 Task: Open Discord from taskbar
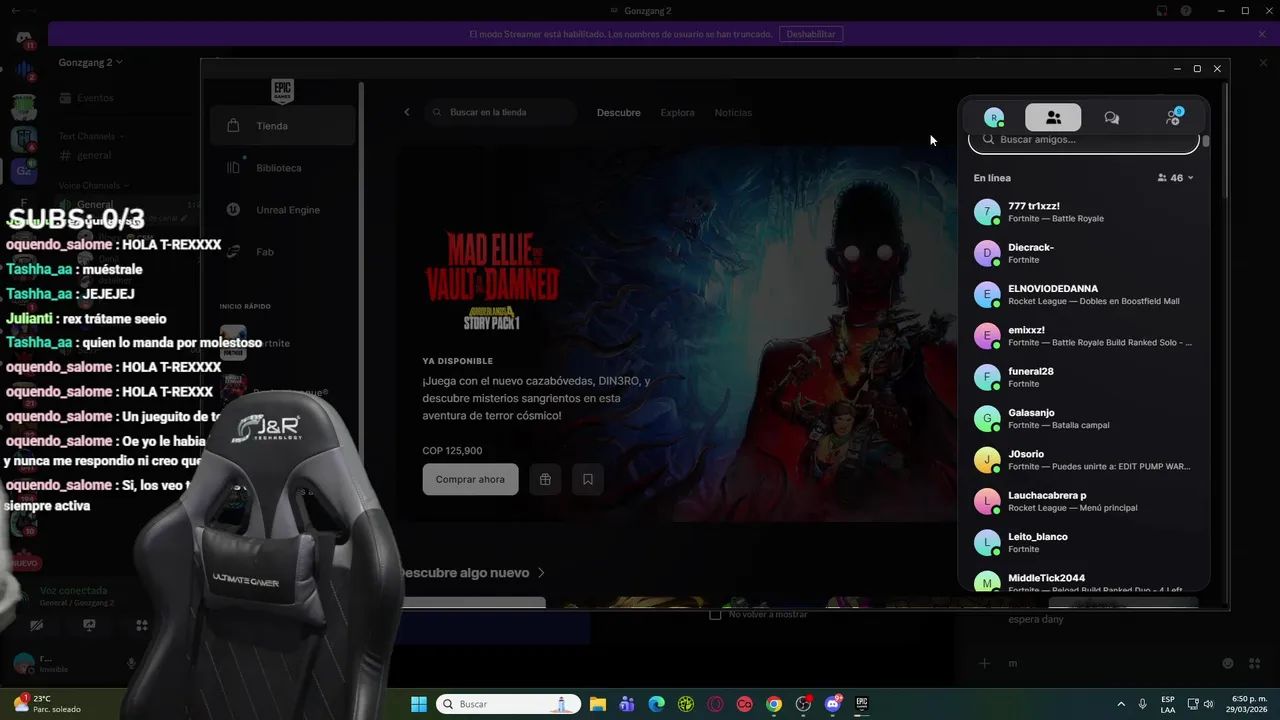[833, 704]
